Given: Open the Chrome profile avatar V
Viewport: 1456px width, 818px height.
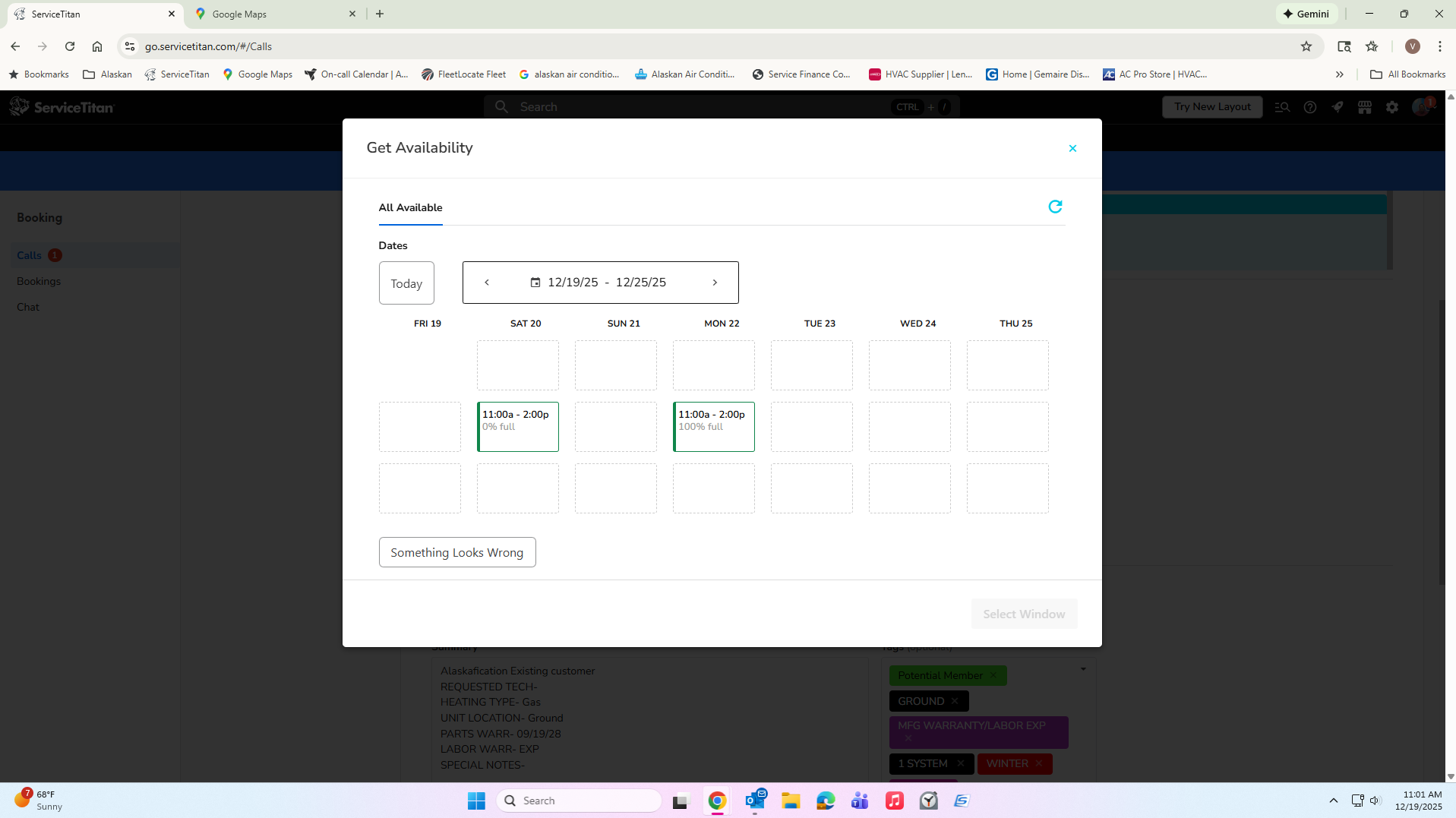Looking at the screenshot, I should (1413, 46).
